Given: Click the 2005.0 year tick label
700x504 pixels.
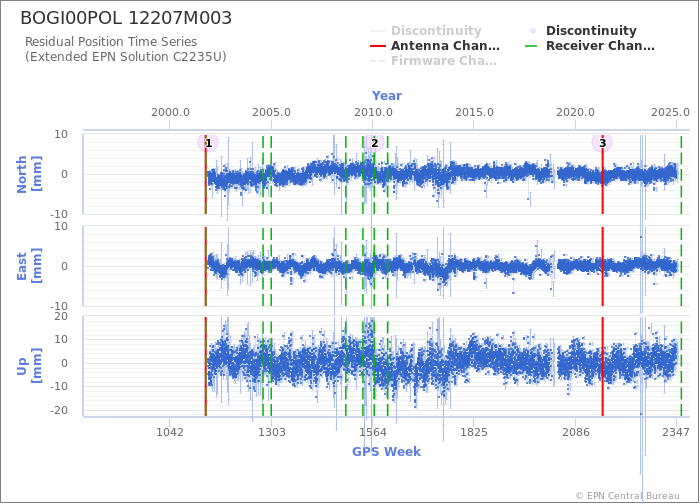Looking at the screenshot, I should [271, 112].
